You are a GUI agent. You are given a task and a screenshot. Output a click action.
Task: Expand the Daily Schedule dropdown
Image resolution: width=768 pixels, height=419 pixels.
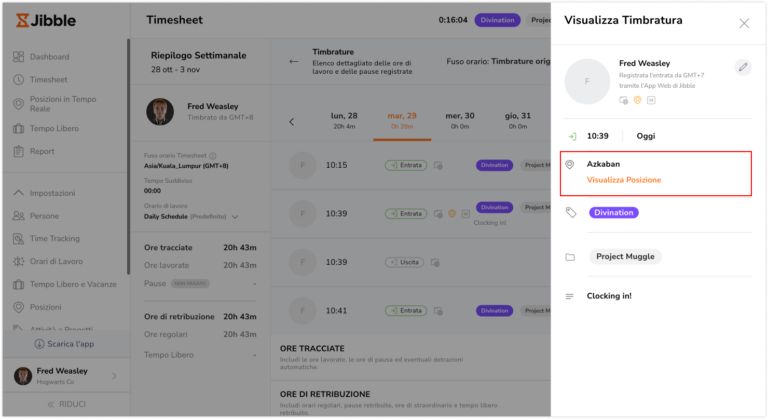(x=235, y=217)
